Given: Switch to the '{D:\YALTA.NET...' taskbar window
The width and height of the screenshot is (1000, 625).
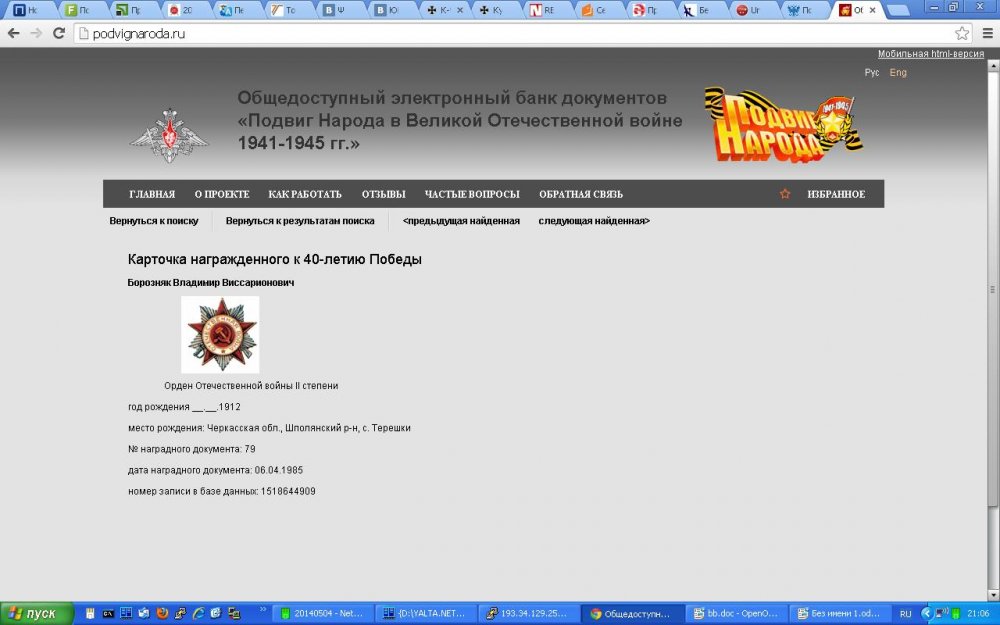Looking at the screenshot, I should tap(426, 614).
